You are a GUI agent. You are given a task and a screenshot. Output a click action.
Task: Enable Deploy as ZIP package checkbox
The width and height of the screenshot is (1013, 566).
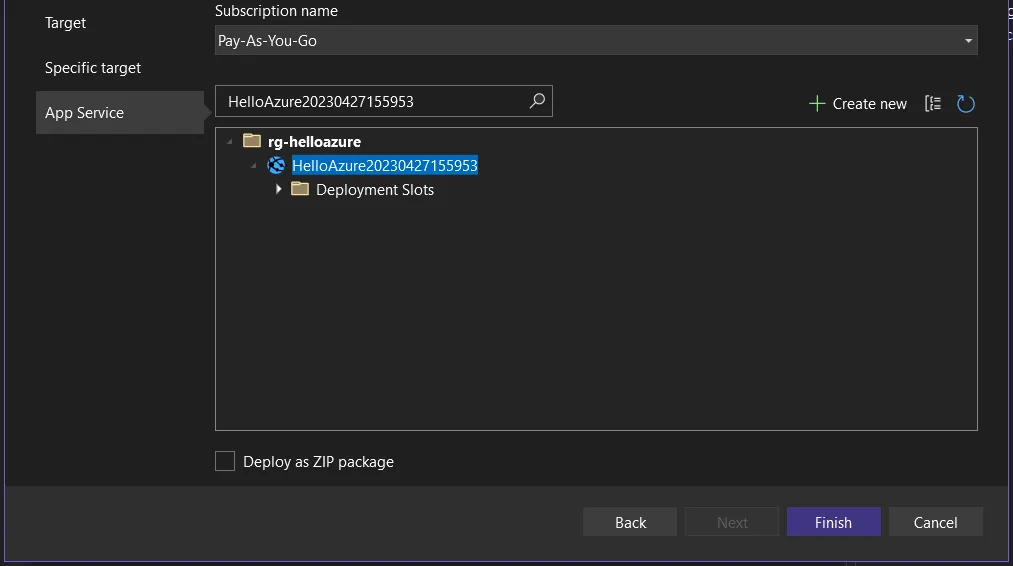225,461
